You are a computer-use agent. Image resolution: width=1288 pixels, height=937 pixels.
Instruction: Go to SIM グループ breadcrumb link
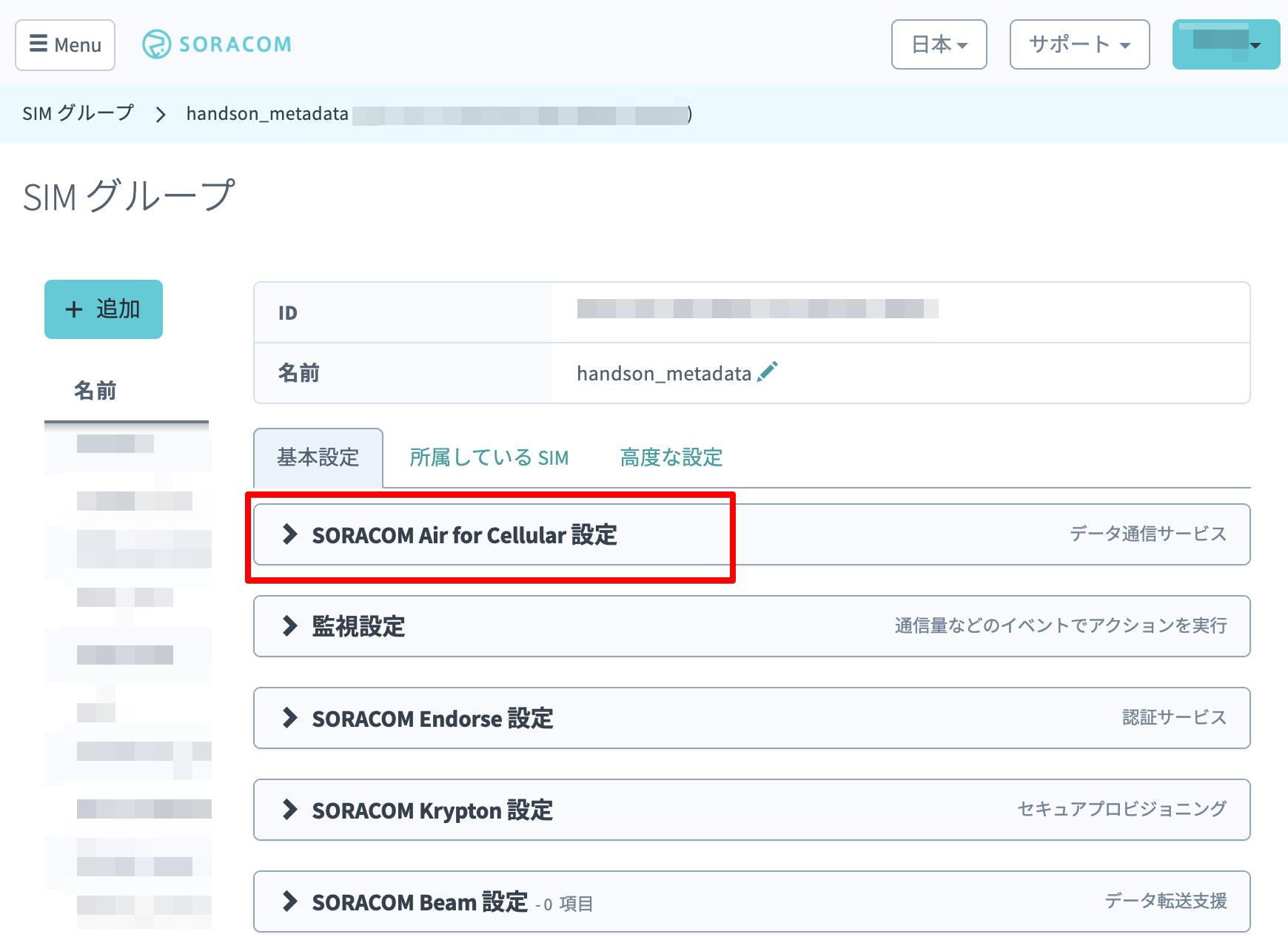pos(78,113)
